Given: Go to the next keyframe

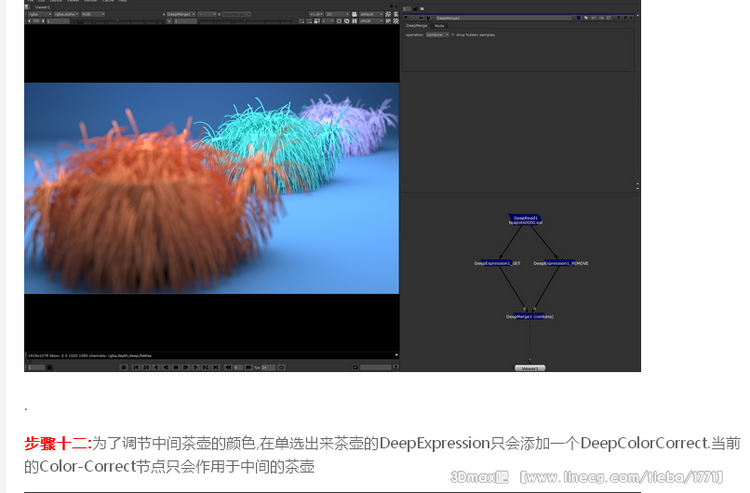Looking at the screenshot, I should (206, 367).
